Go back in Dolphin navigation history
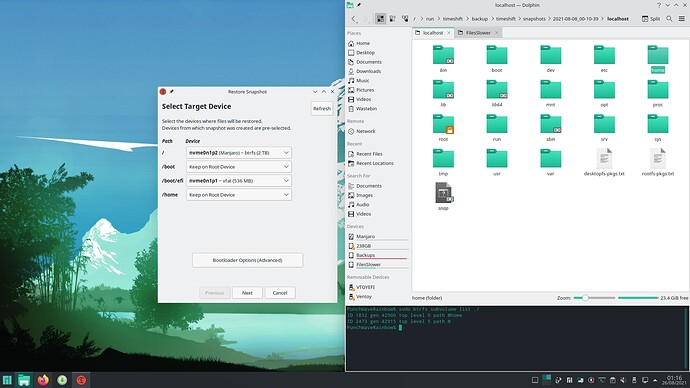 tap(354, 19)
